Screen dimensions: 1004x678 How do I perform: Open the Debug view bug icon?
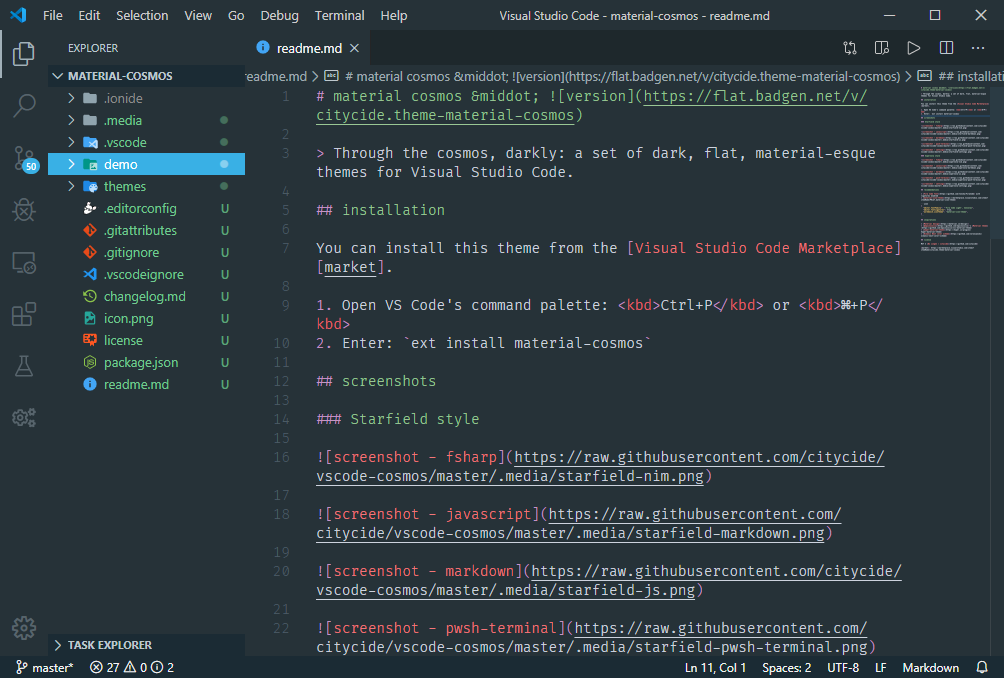(24, 210)
